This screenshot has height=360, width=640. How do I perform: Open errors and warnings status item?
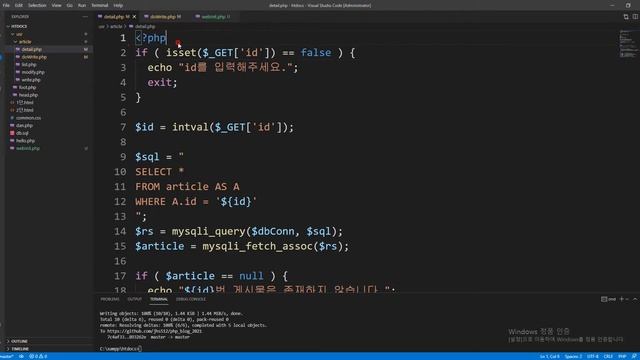coord(38,356)
